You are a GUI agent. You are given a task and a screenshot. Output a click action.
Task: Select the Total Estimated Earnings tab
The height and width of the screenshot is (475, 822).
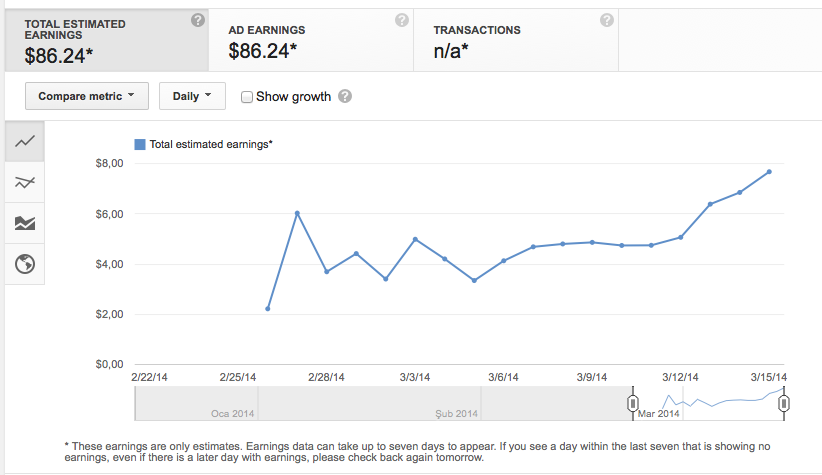click(107, 40)
